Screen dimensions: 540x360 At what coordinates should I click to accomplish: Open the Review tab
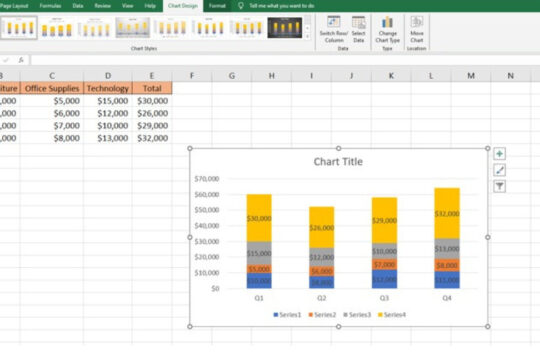(x=102, y=6)
